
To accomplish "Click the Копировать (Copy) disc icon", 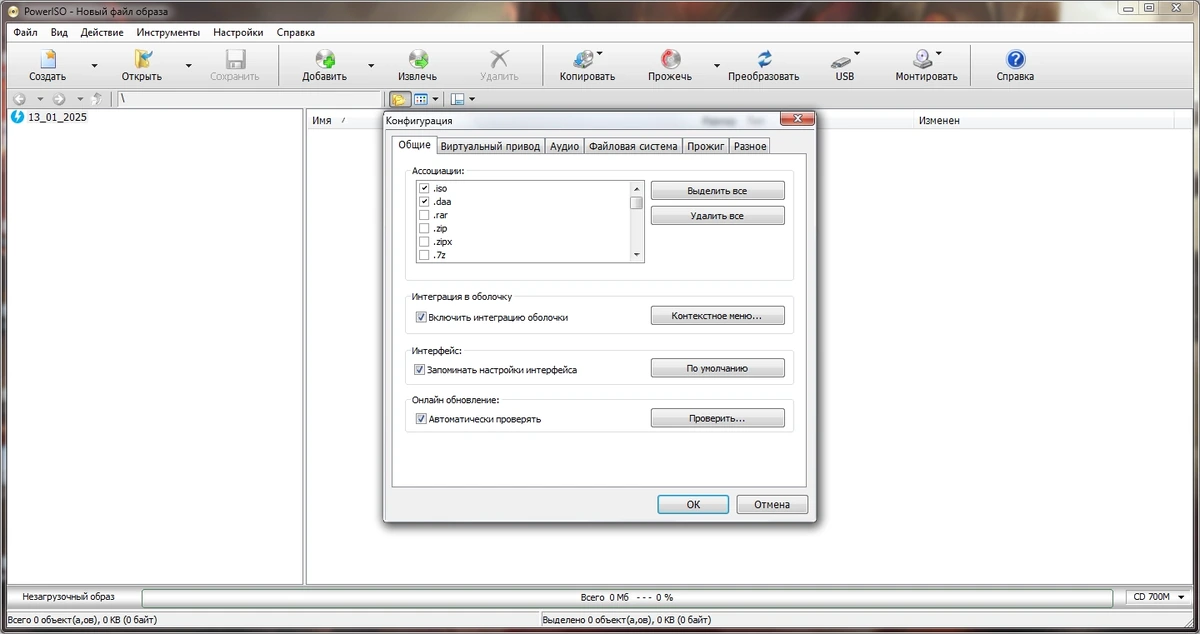I will point(584,60).
